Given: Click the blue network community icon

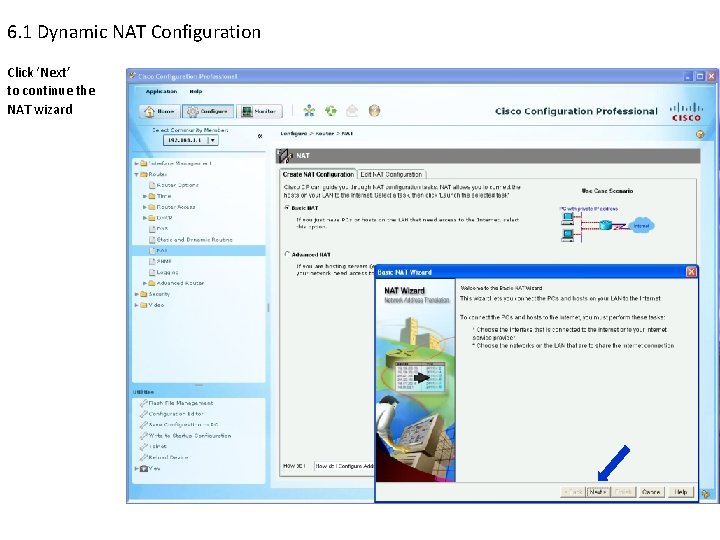Looking at the screenshot, I should [309, 111].
